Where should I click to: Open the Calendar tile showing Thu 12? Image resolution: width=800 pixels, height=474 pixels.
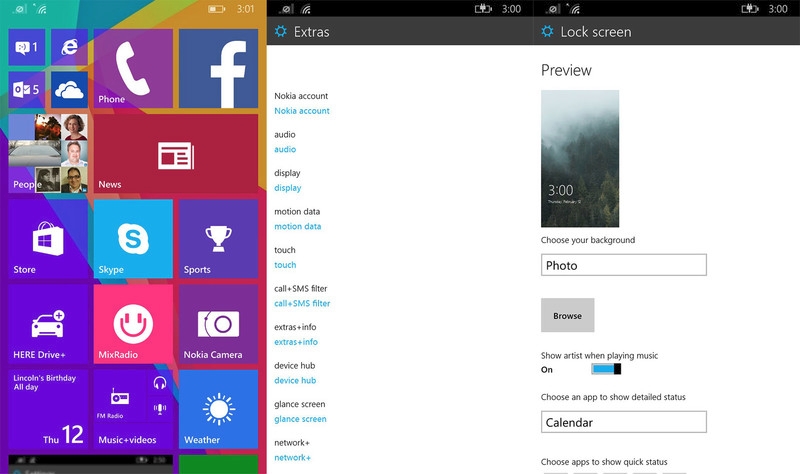[48, 409]
